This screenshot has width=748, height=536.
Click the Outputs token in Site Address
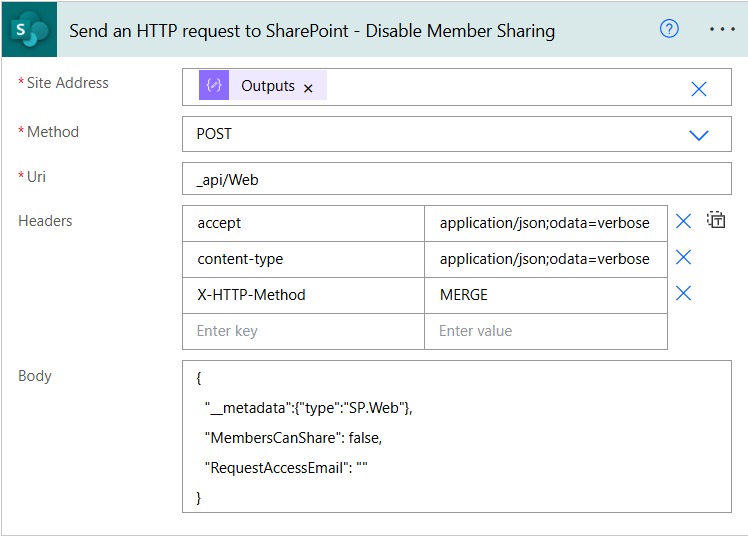262,85
